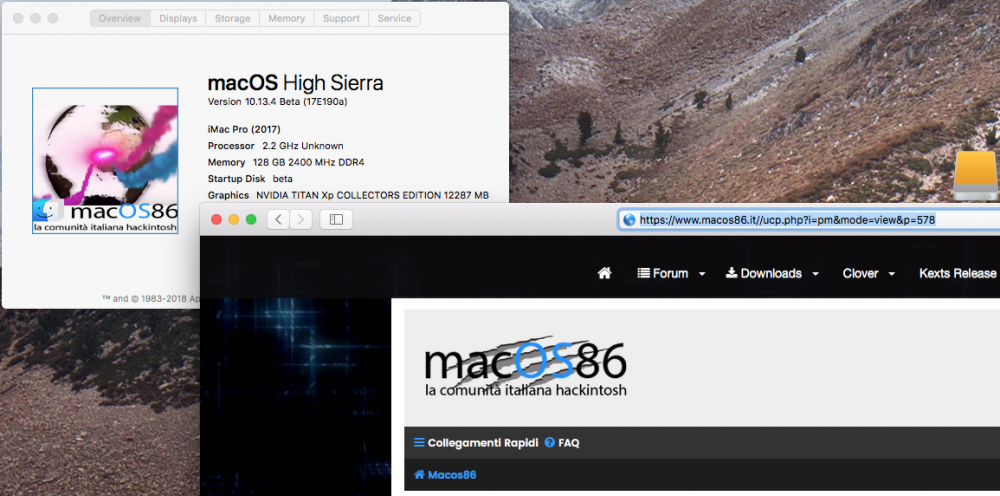This screenshot has height=496, width=1000.
Task: Click the iMac Pro (2017) model text
Action: 244,129
